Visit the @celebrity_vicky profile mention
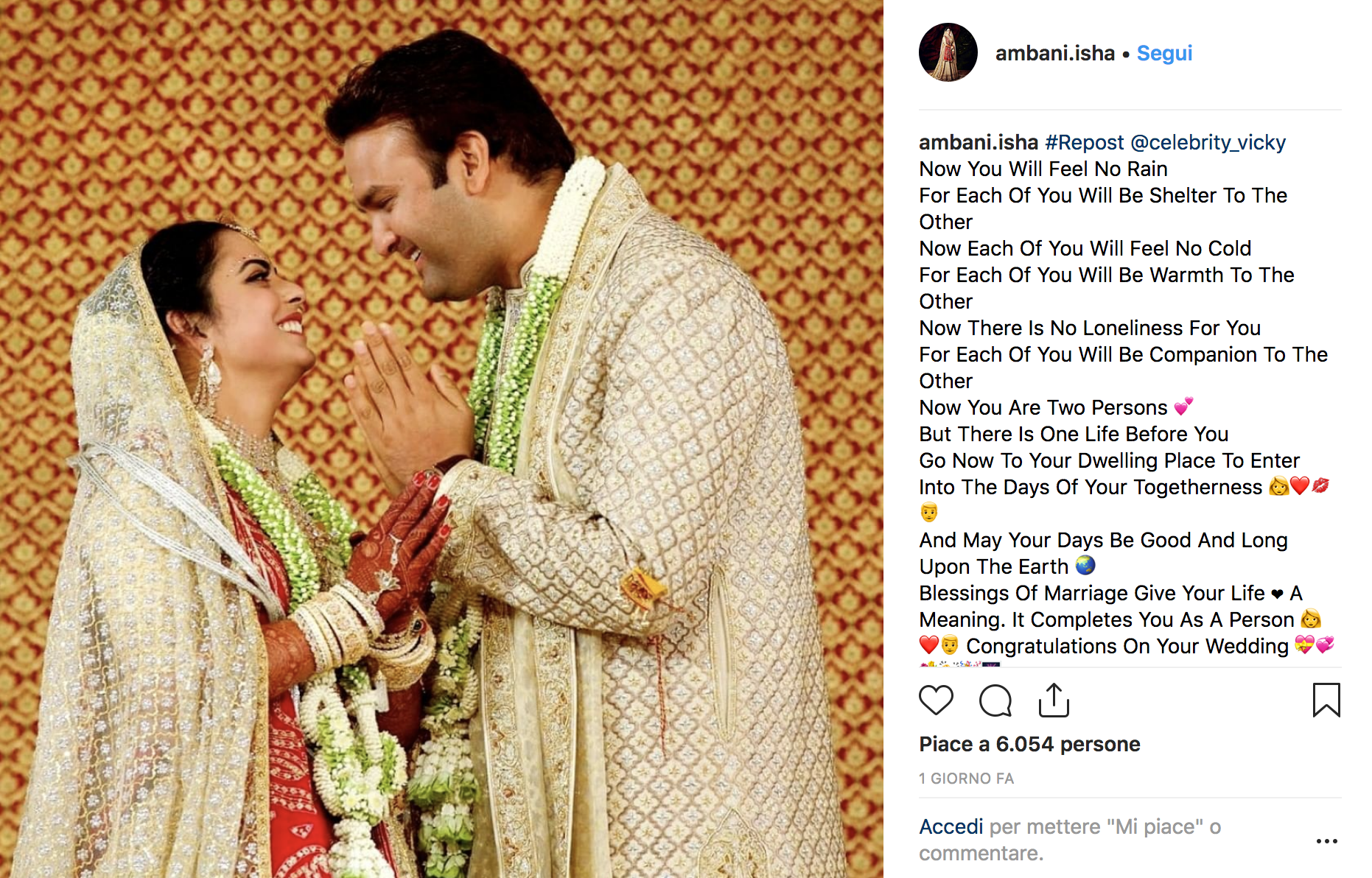The height and width of the screenshot is (878, 1372). tap(1208, 142)
